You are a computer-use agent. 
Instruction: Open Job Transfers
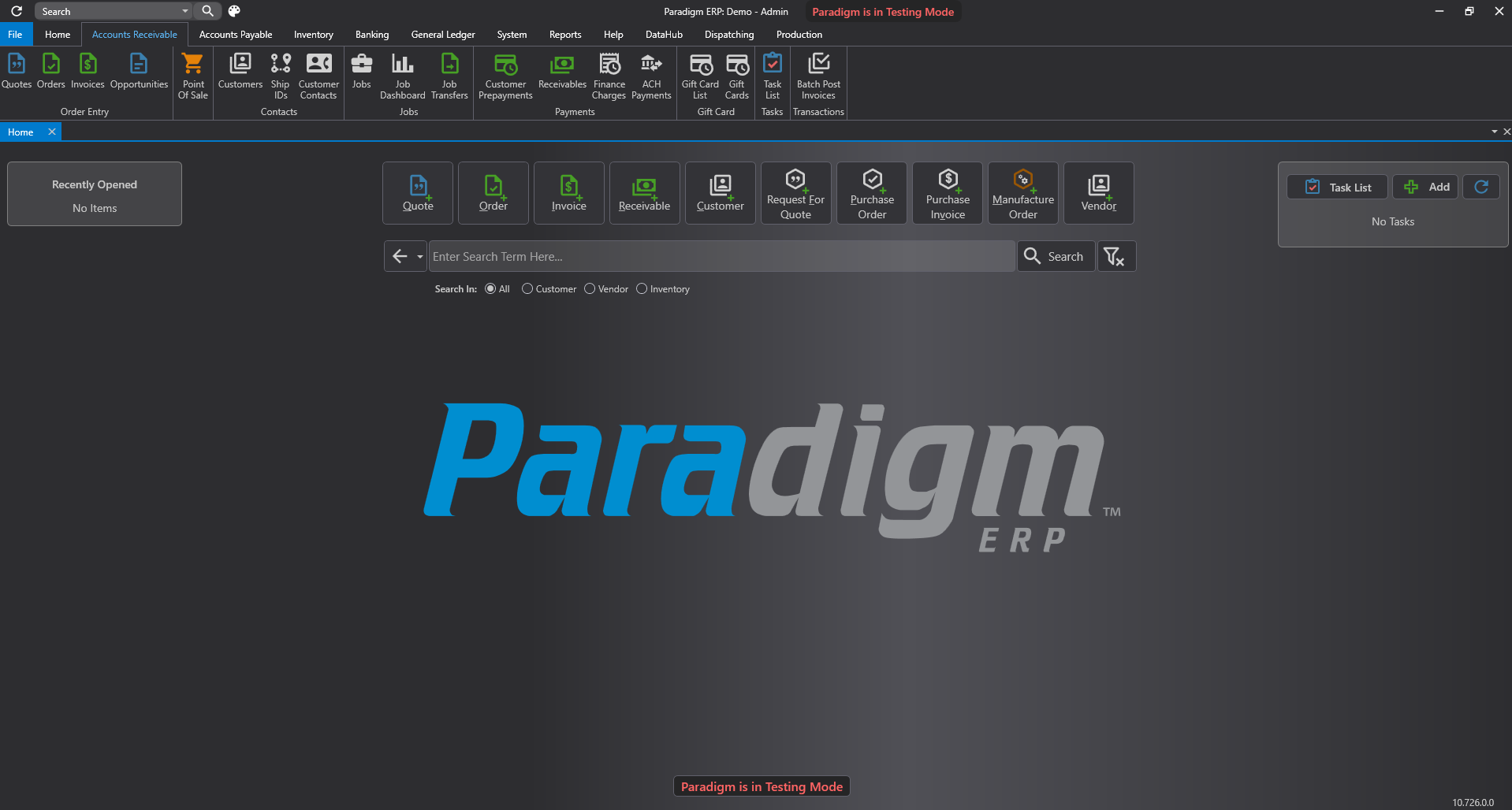click(449, 76)
